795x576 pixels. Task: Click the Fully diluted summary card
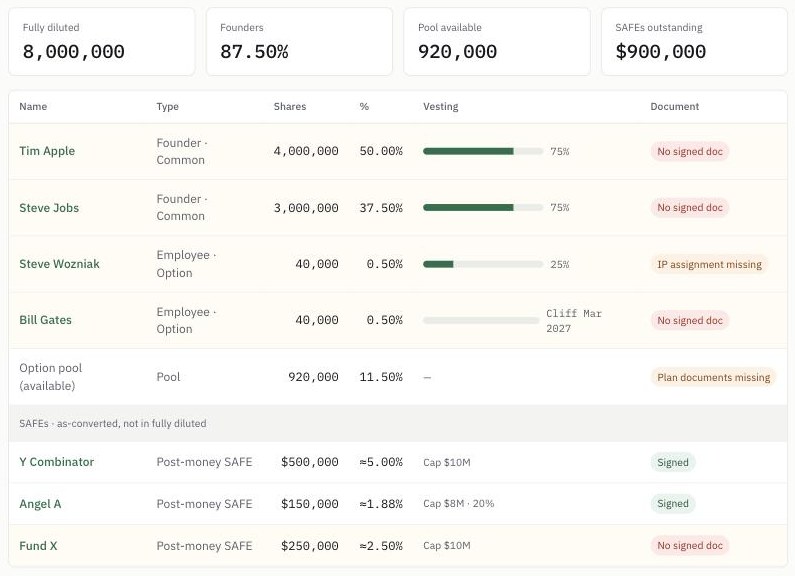pyautogui.click(x=101, y=42)
